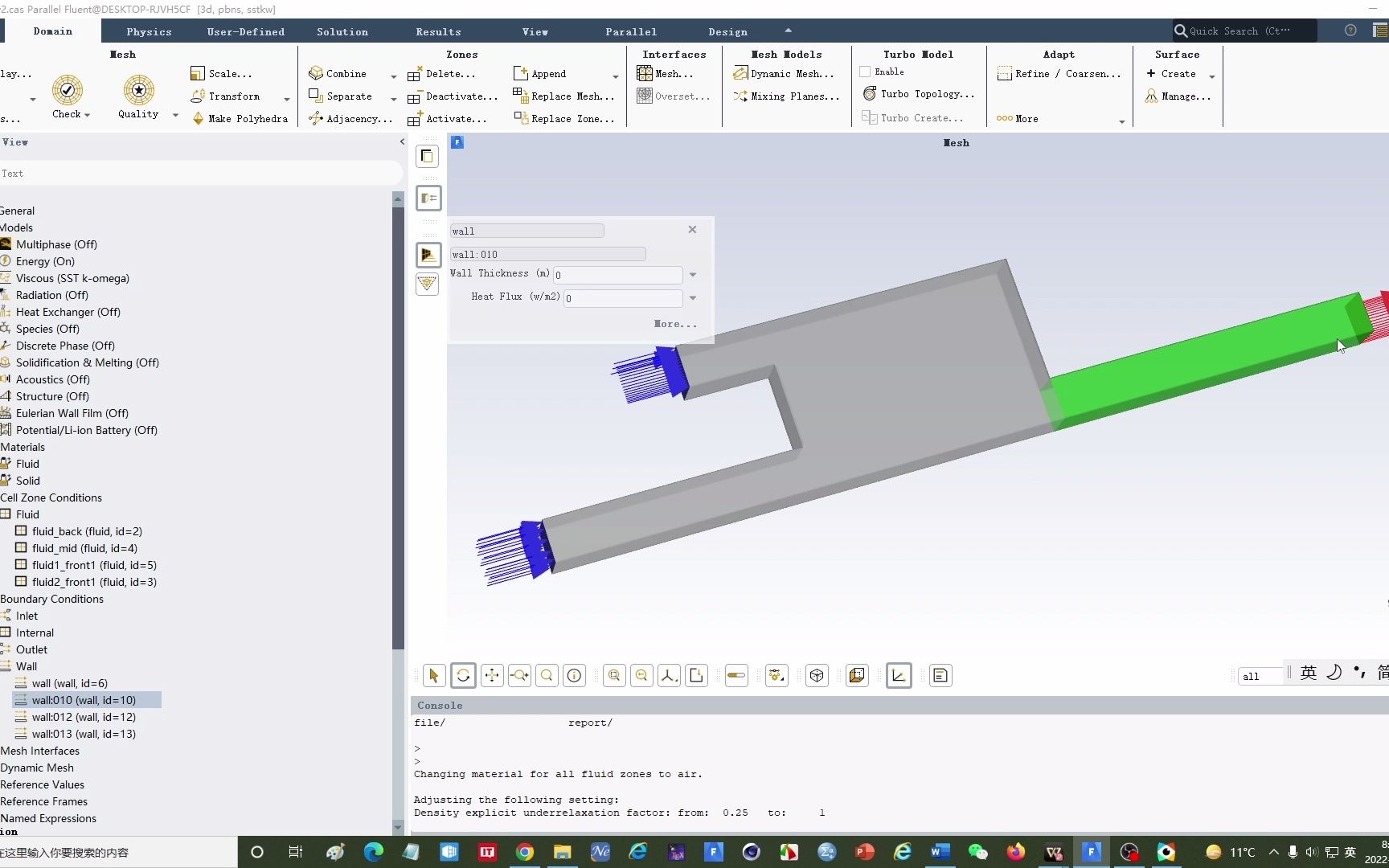Viewport: 1389px width, 868px height.
Task: Open the Results ribbon tab
Action: click(x=439, y=31)
